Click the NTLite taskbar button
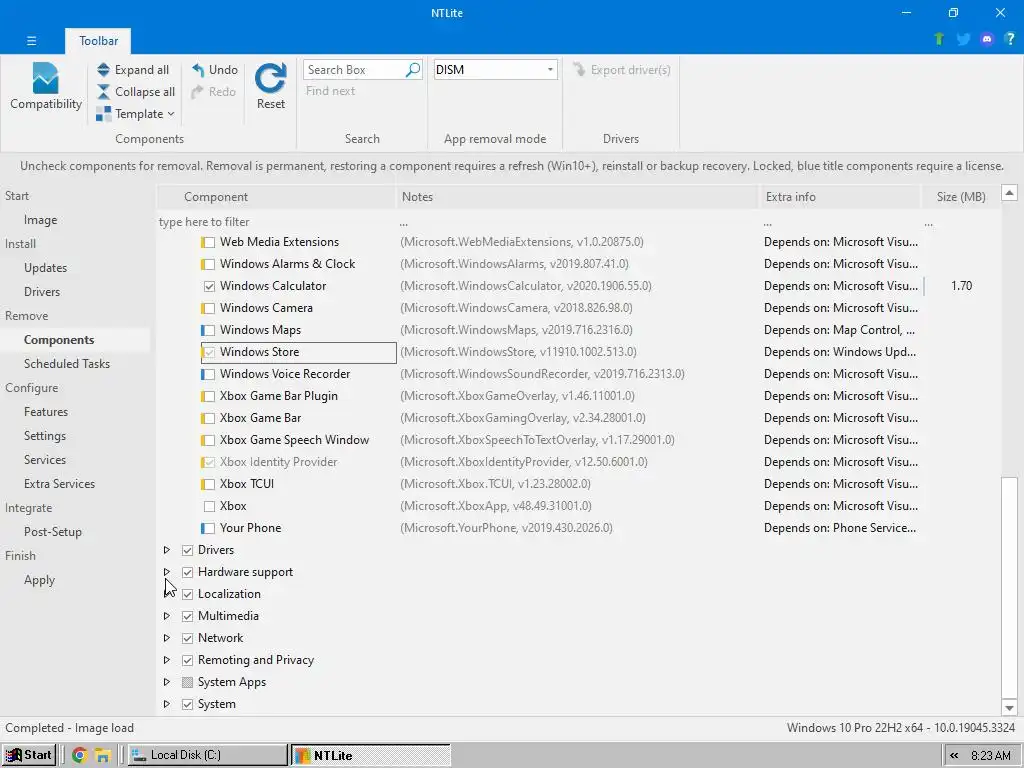The width and height of the screenshot is (1024, 768). click(x=371, y=755)
